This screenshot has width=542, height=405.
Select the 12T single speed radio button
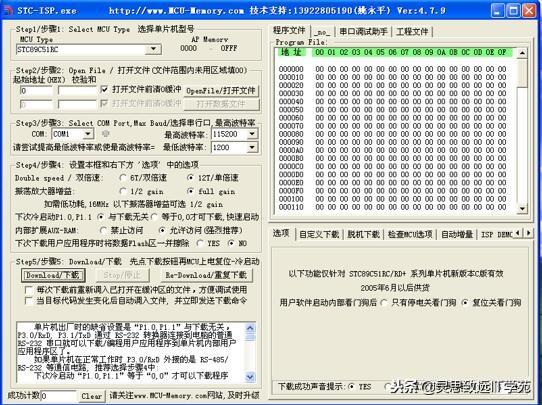click(x=190, y=178)
